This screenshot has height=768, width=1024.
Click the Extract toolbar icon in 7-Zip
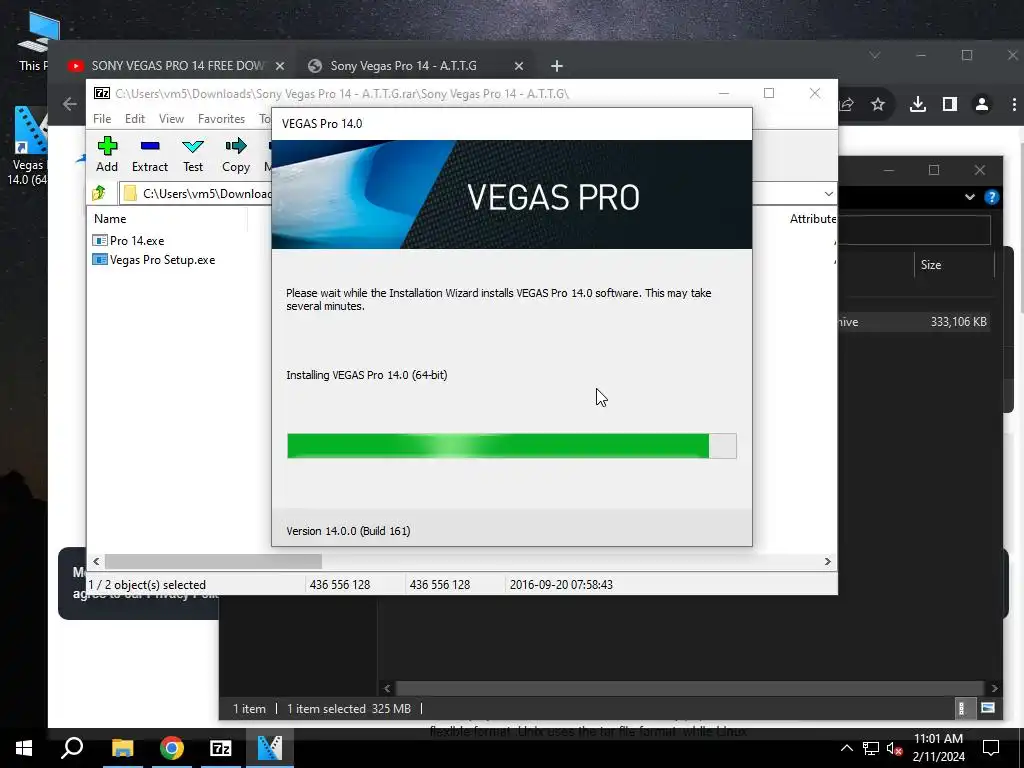pos(150,154)
